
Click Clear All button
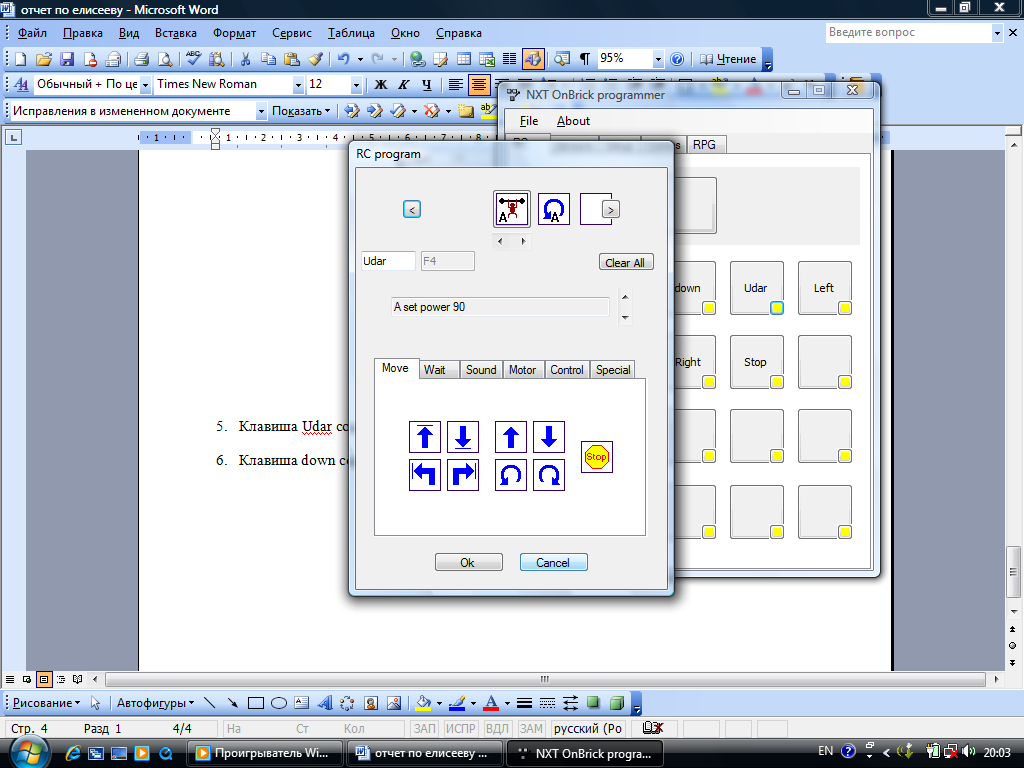pyautogui.click(x=626, y=262)
